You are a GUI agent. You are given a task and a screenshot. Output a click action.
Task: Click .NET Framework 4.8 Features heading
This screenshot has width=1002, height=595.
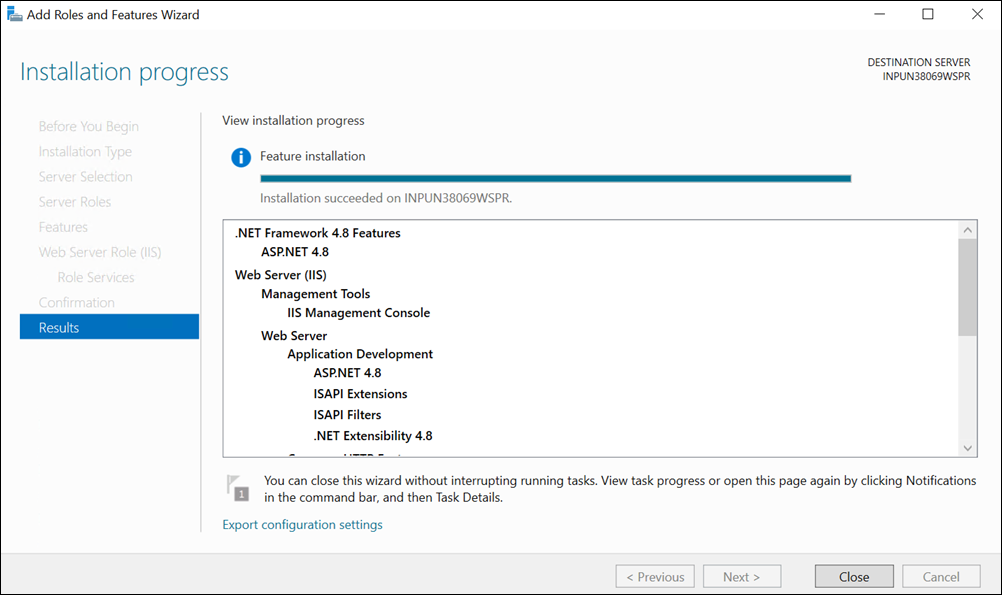(317, 233)
